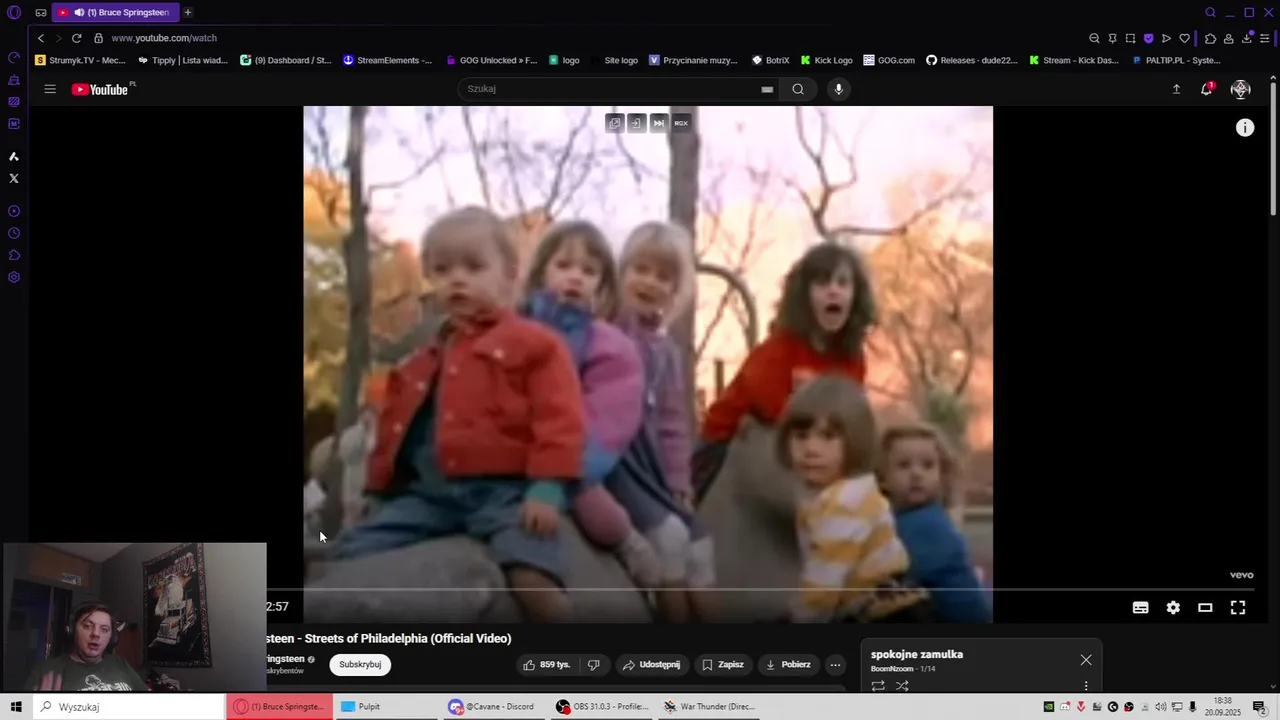Toggle playlist loop button
Screen dimensions: 1280x720
[x=878, y=686]
